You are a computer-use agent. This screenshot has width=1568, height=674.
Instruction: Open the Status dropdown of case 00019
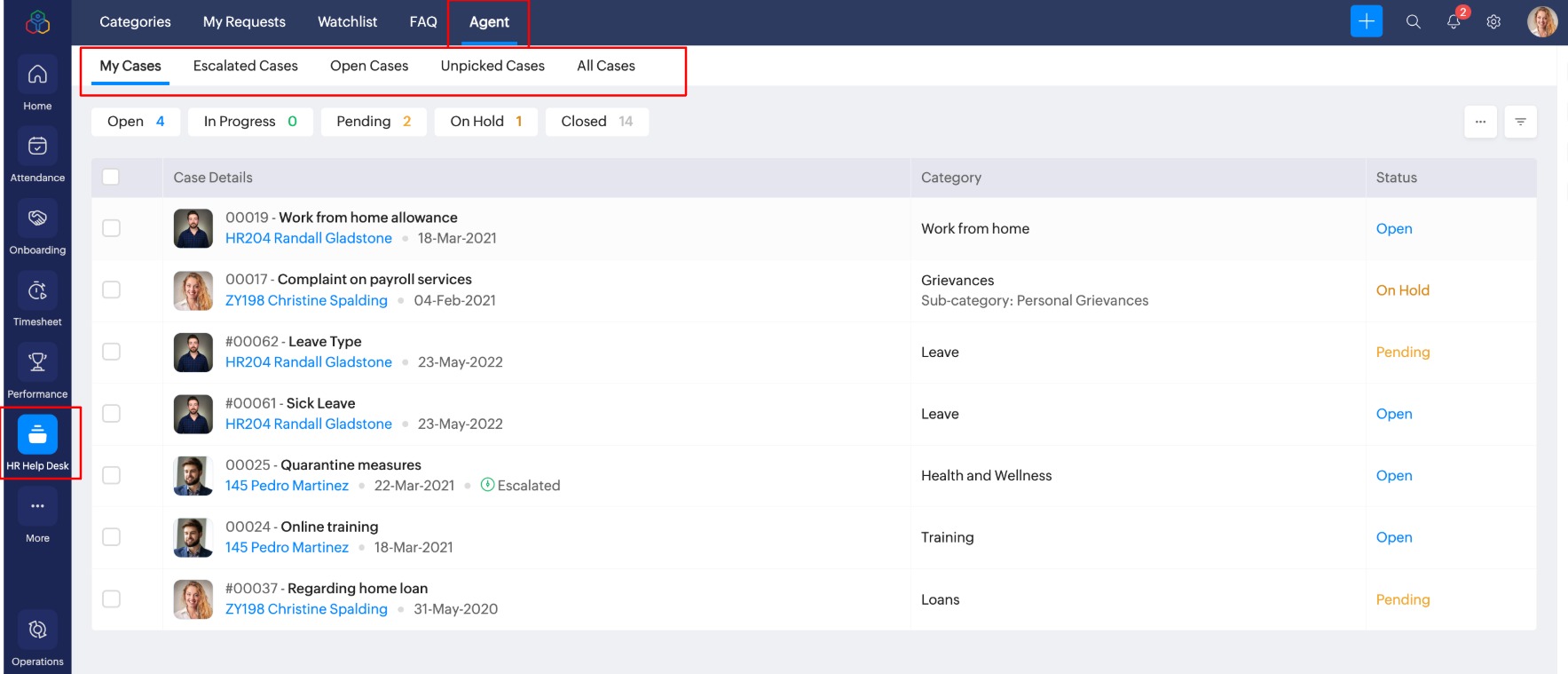pos(1393,229)
